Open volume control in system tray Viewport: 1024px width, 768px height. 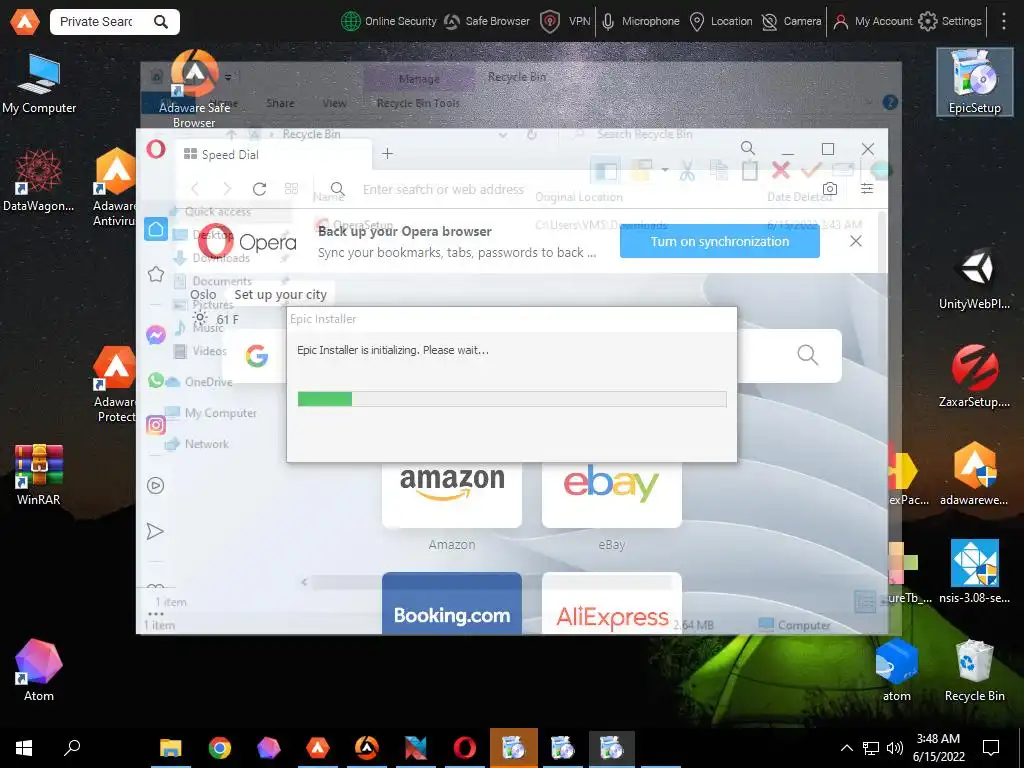(895, 748)
